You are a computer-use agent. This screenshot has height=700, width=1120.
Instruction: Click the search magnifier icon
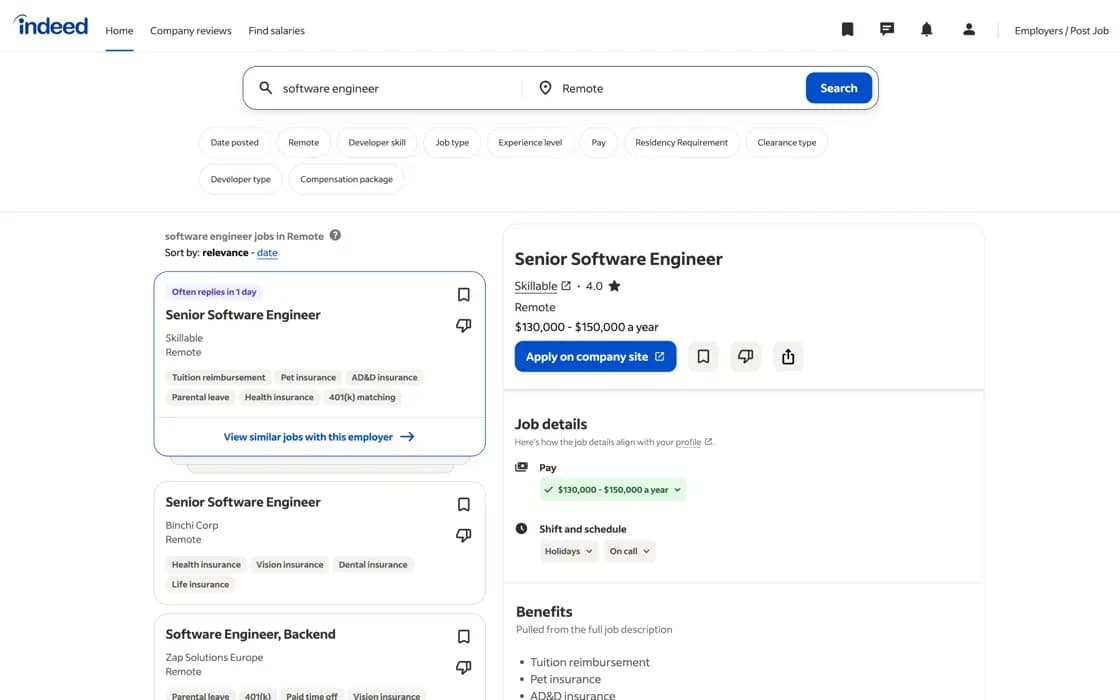pyautogui.click(x=265, y=88)
